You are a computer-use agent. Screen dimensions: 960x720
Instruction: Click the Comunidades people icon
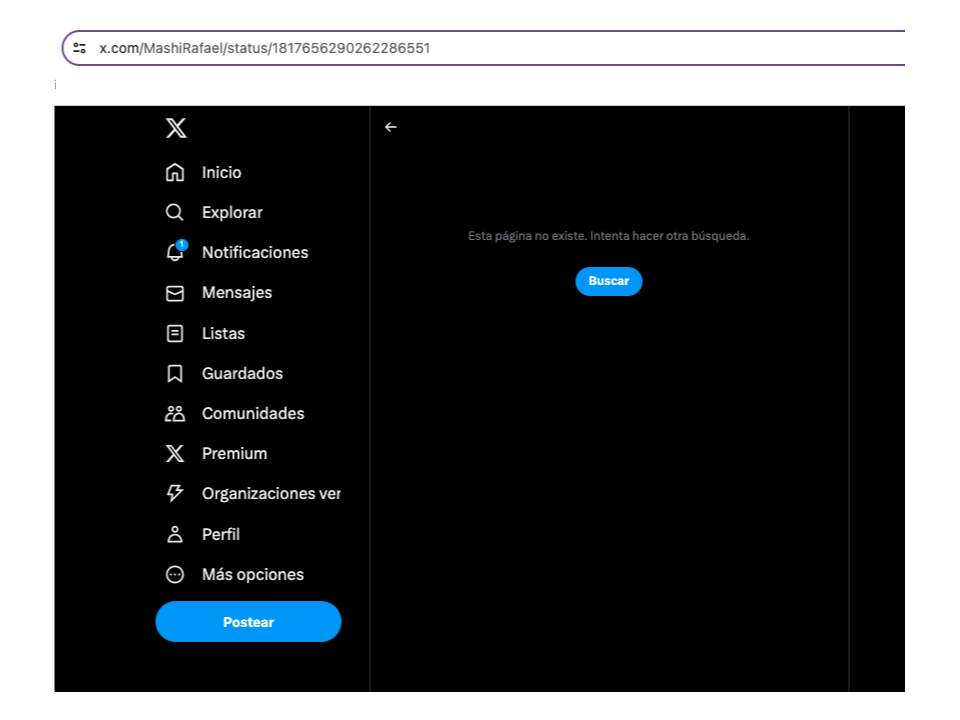[x=175, y=413]
